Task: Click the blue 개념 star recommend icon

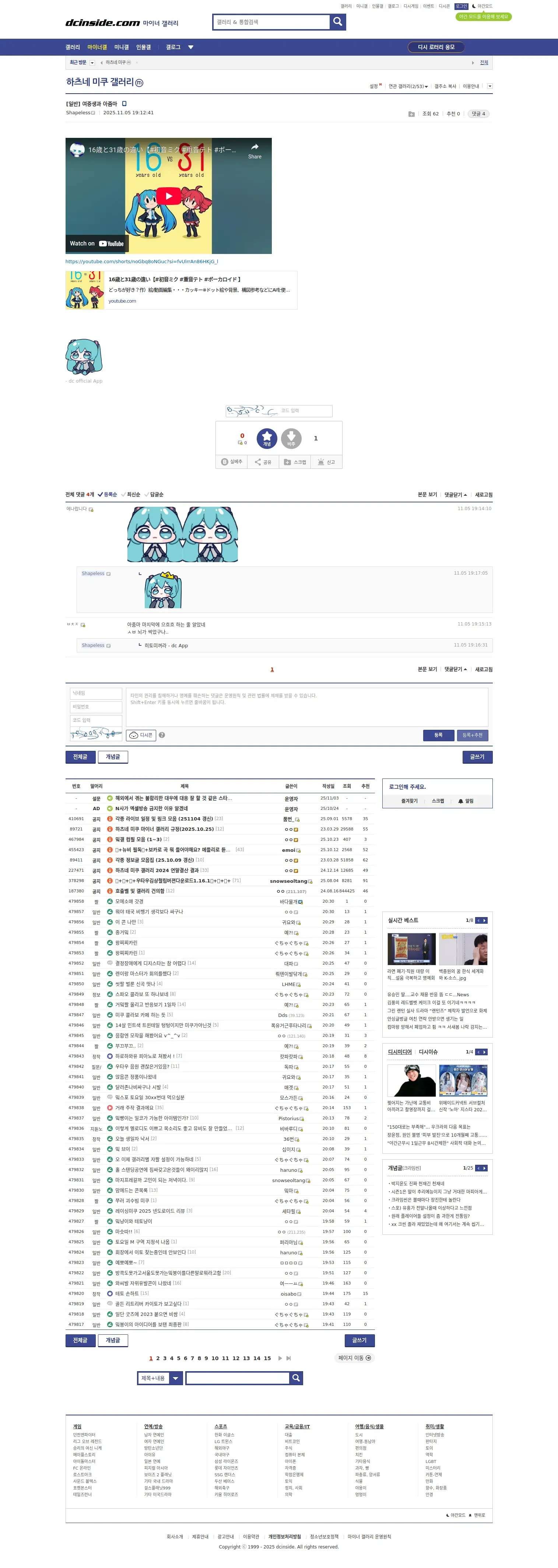Action: click(267, 438)
